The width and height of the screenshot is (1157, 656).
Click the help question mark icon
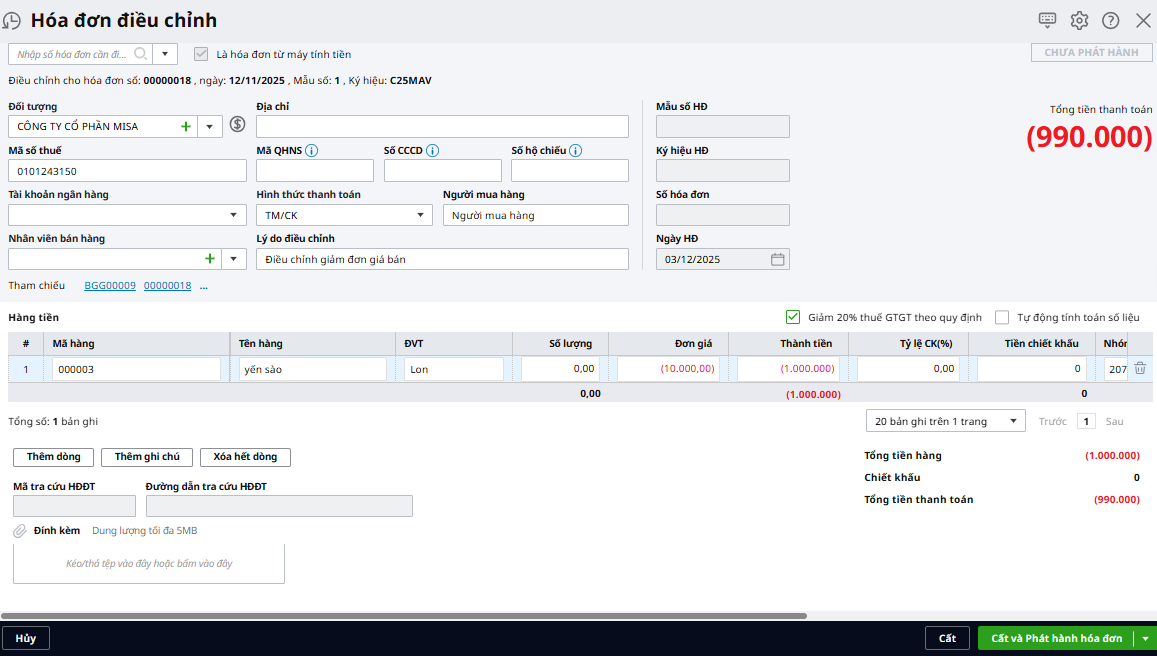pyautogui.click(x=1110, y=20)
